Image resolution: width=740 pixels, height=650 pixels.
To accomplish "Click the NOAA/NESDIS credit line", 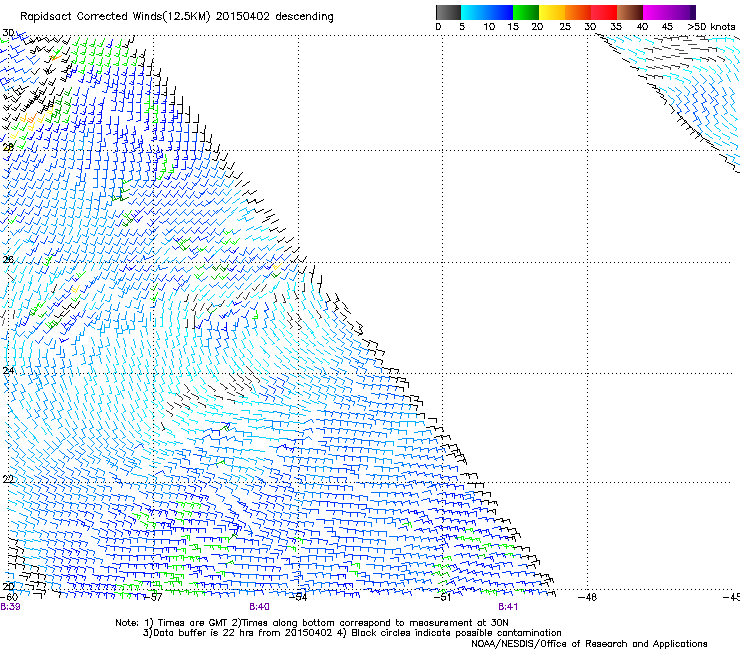I will pos(589,644).
